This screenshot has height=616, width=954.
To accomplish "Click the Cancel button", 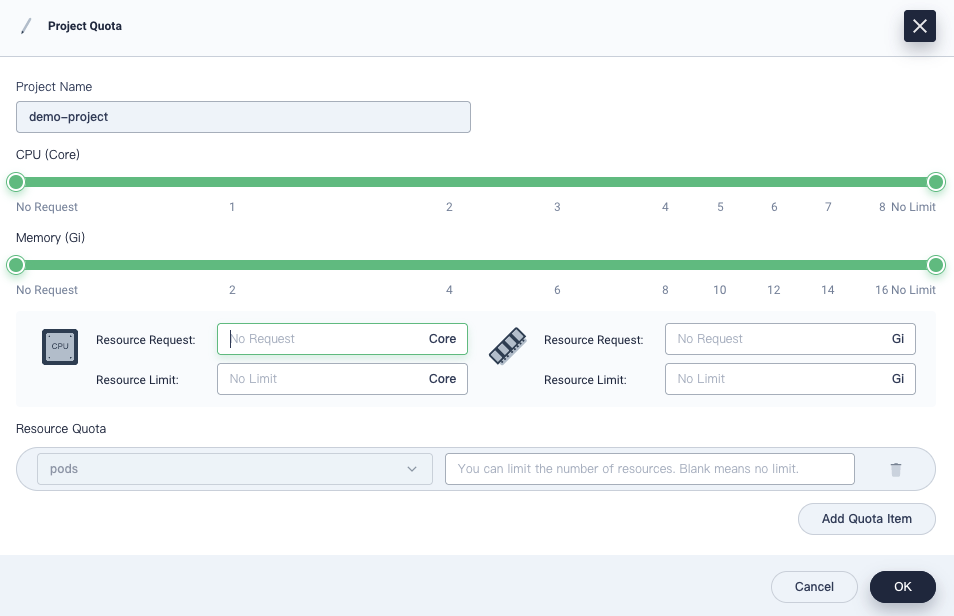I will (x=814, y=587).
